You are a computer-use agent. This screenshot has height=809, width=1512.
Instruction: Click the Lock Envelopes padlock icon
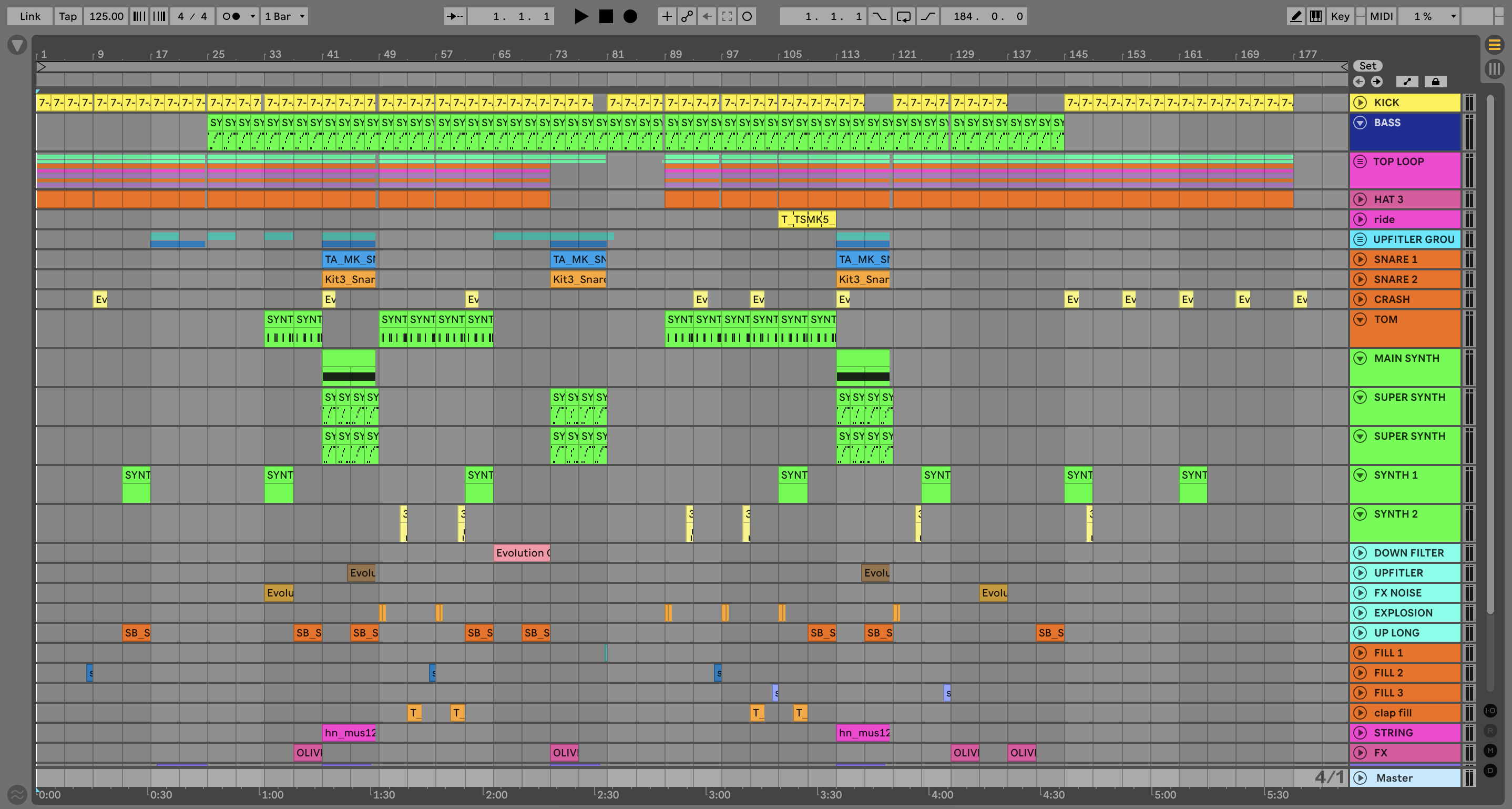(1435, 82)
